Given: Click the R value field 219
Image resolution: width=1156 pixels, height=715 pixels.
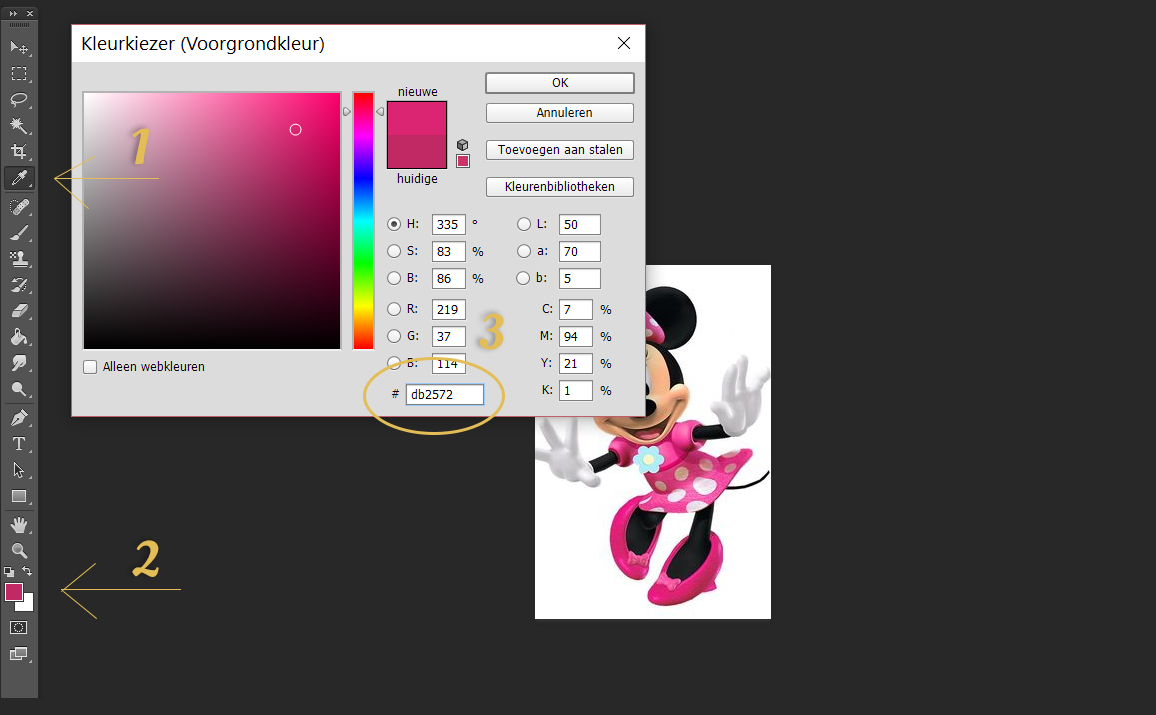Looking at the screenshot, I should [448, 310].
